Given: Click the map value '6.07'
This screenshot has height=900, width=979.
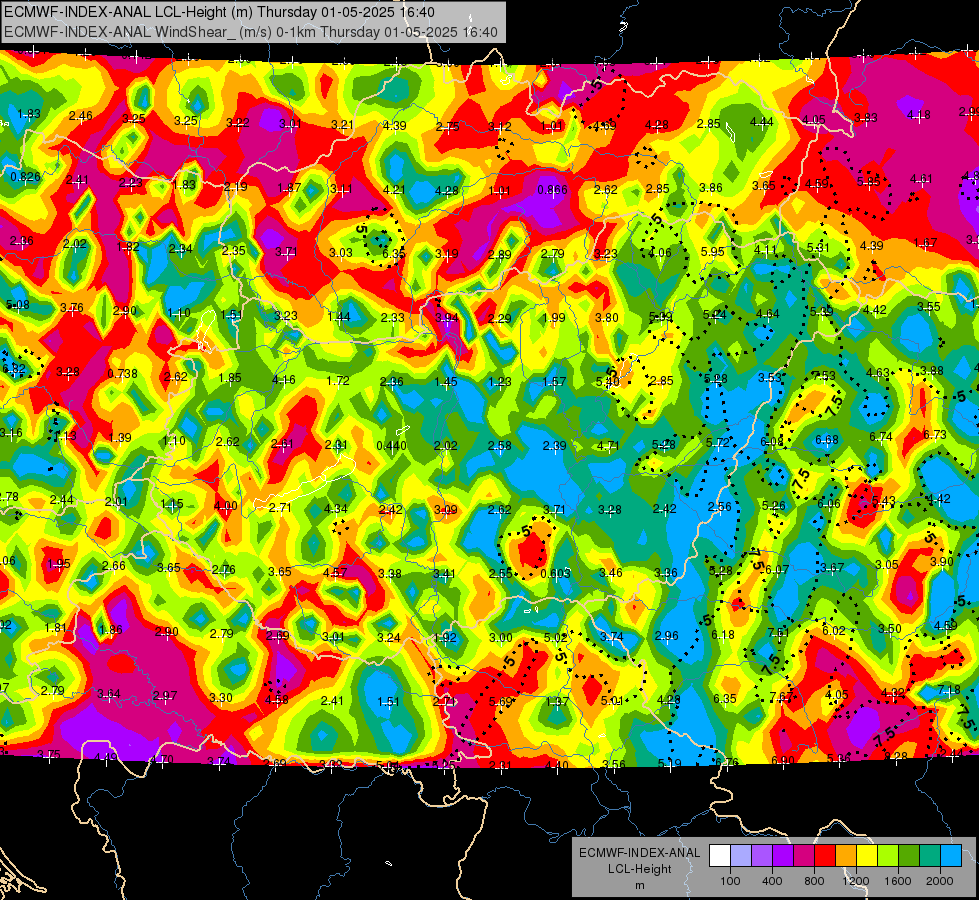Looking at the screenshot, I should (x=777, y=570).
